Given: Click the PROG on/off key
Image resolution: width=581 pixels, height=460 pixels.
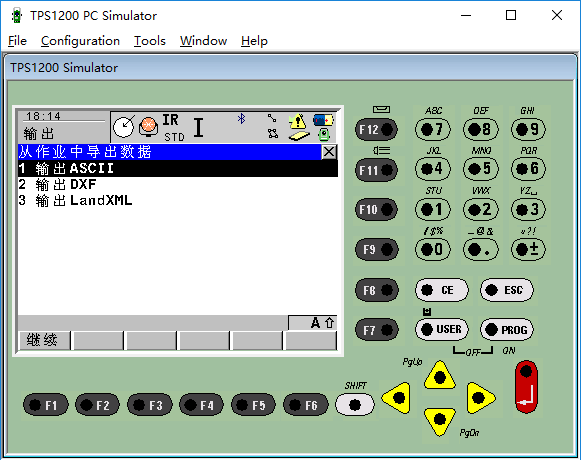Looking at the screenshot, I should click(507, 330).
